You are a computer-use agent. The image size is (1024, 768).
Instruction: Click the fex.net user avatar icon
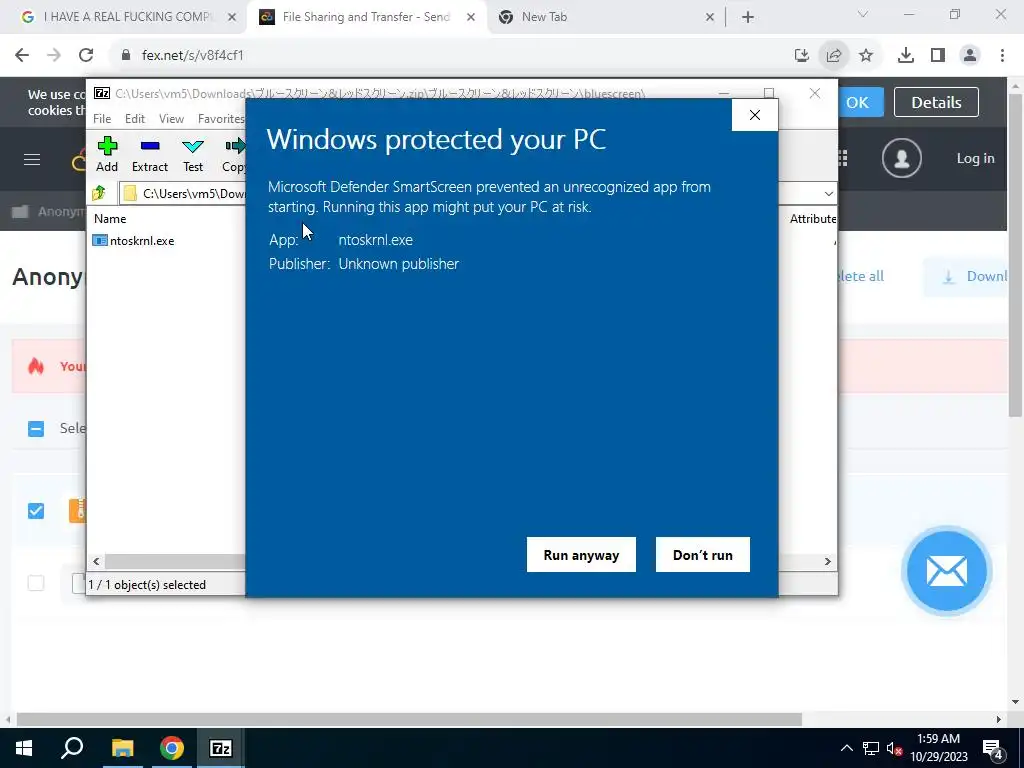point(901,158)
